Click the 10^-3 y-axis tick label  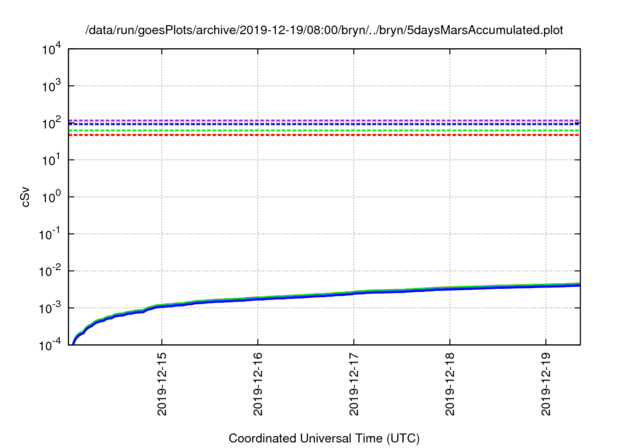click(x=50, y=308)
